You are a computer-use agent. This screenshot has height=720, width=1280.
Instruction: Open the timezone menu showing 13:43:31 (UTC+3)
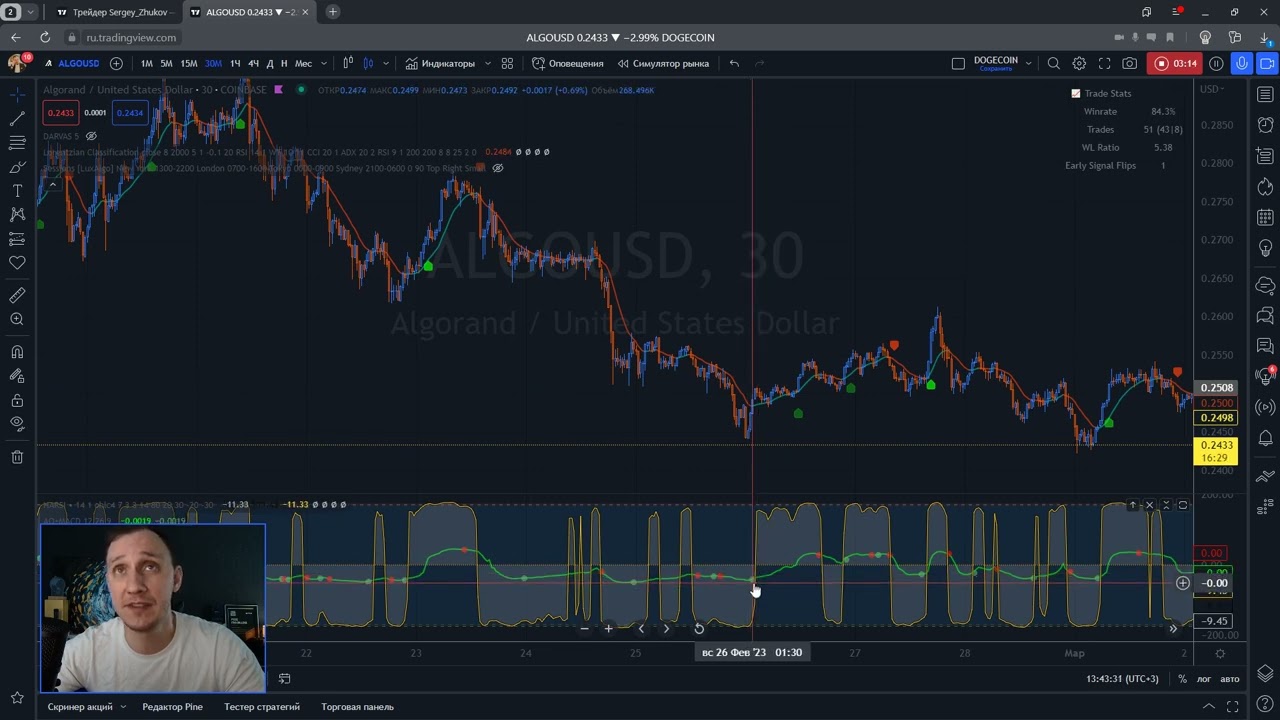(1122, 679)
